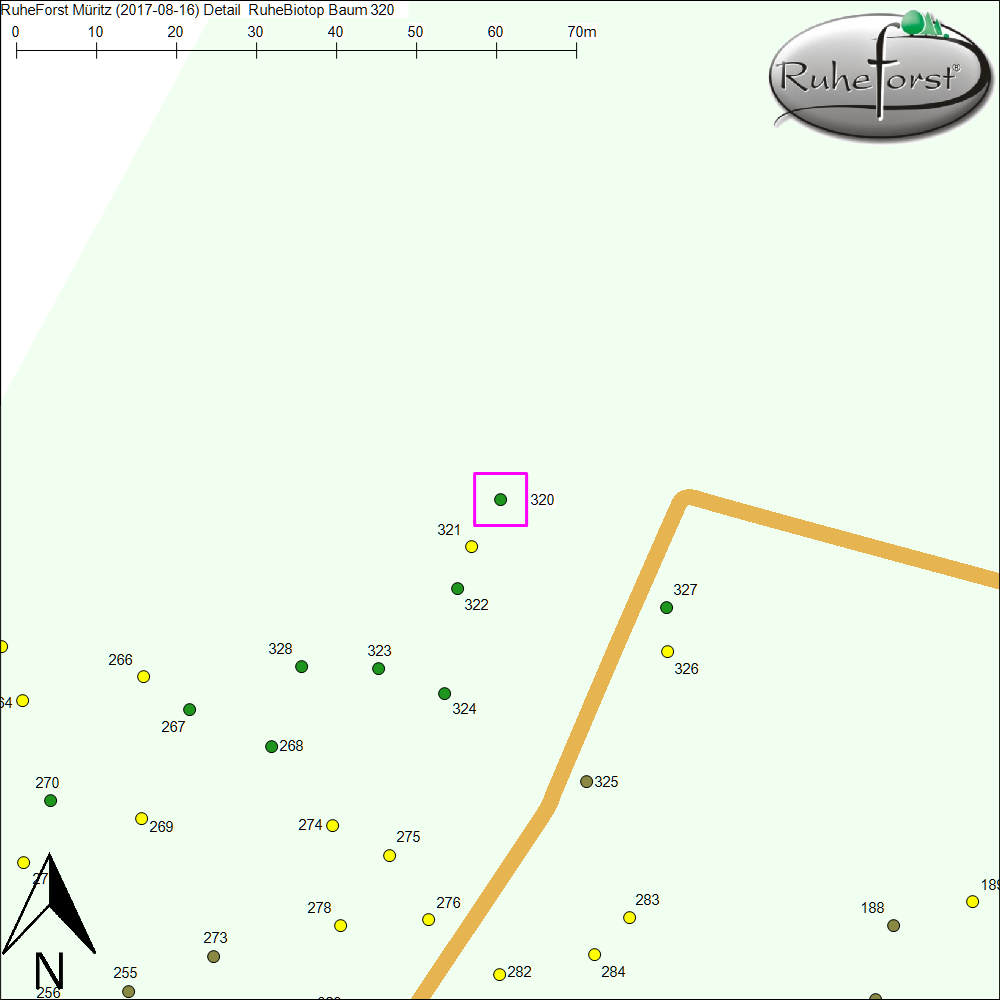Pick the green tree marker 268
1000x1000 pixels.
pos(271,746)
